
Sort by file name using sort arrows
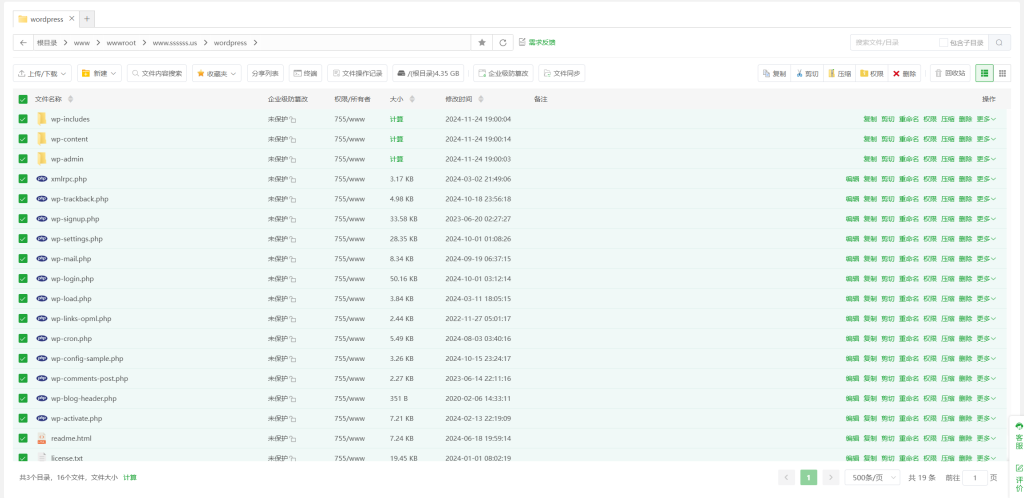[71, 99]
